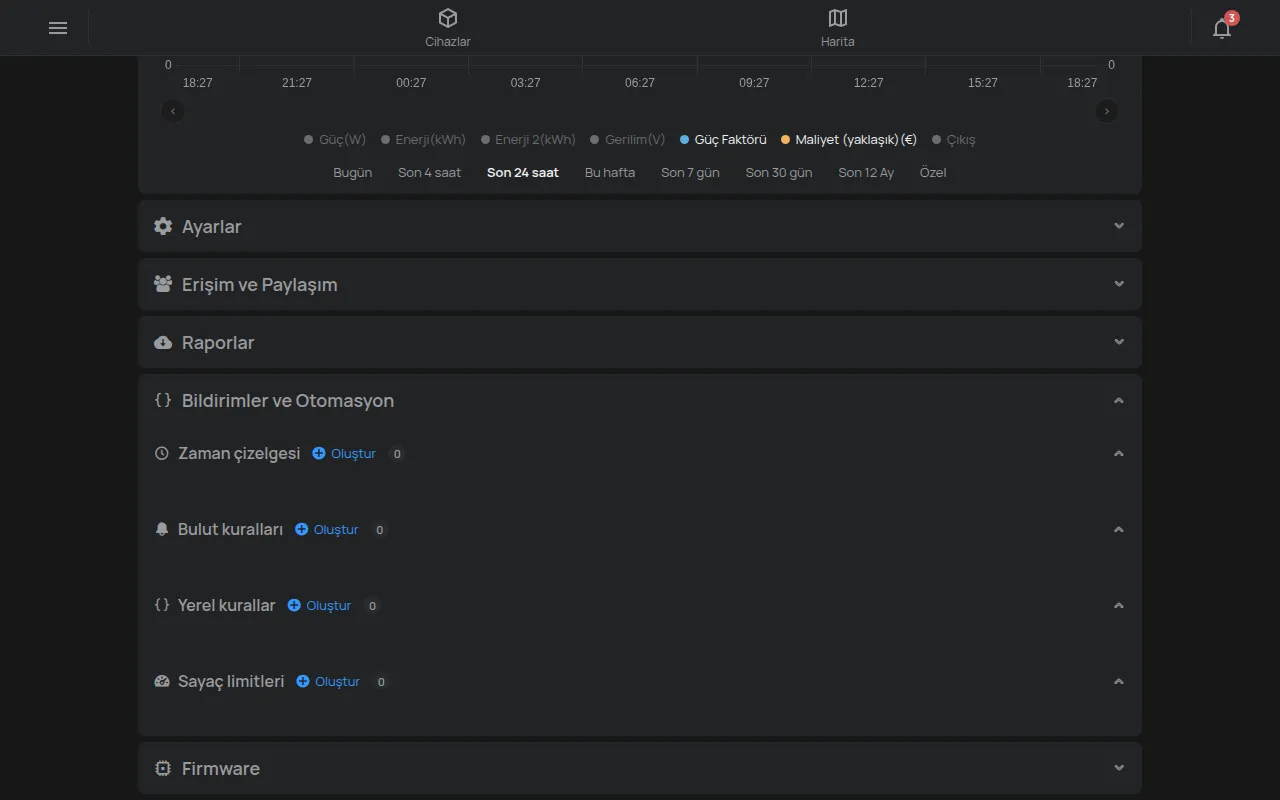Toggle the Gerilim(V) chart series
1280x800 pixels.
[628, 140]
